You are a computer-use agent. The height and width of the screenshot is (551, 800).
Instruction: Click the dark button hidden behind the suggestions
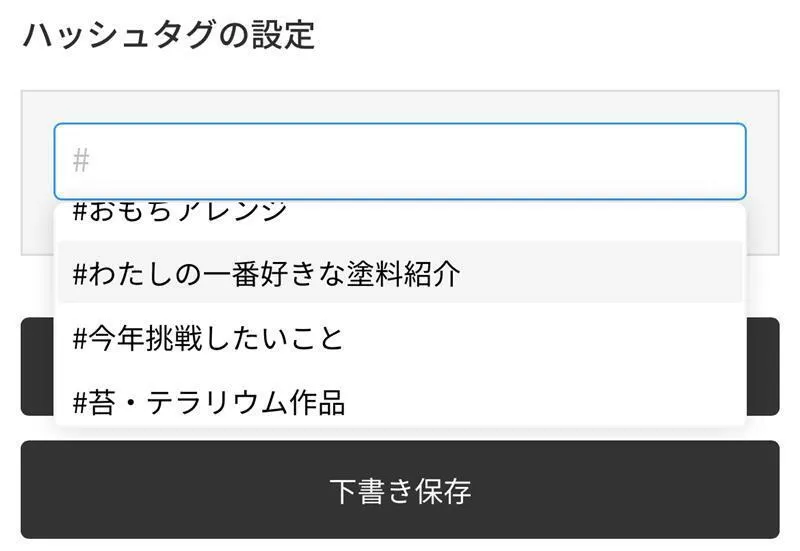coord(764,366)
